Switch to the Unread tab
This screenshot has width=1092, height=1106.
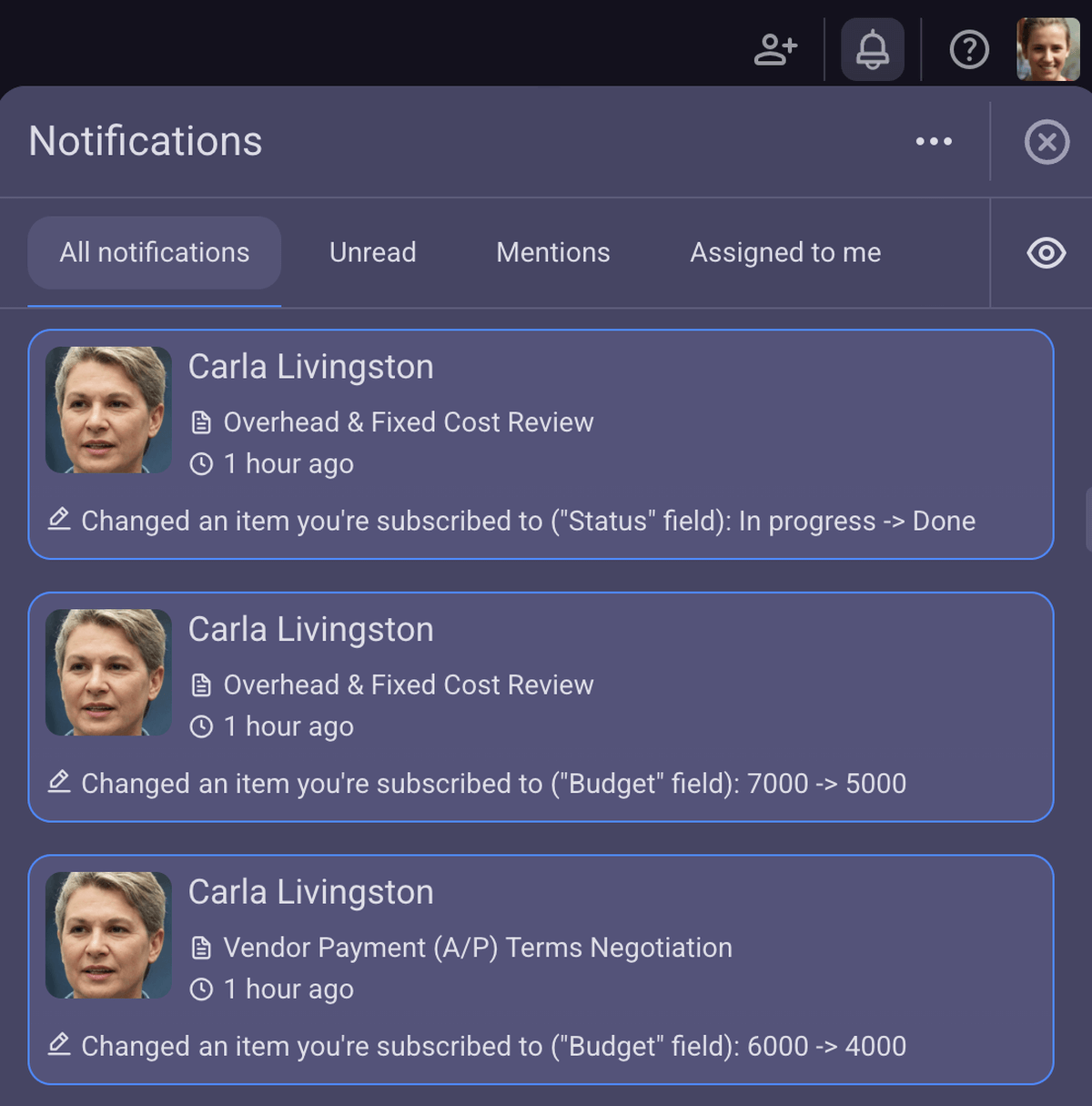(372, 252)
